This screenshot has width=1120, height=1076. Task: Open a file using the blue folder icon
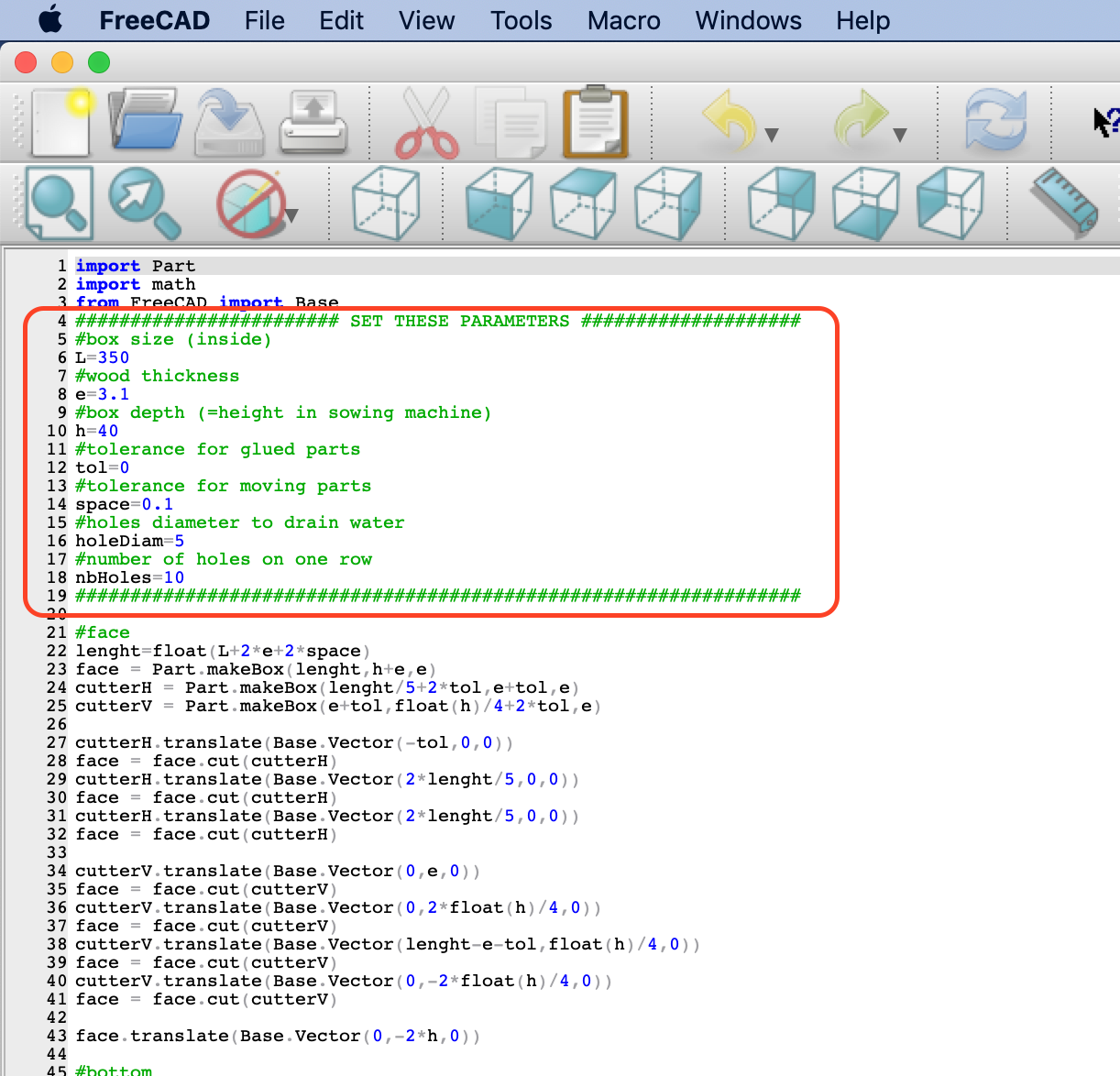tap(145, 120)
